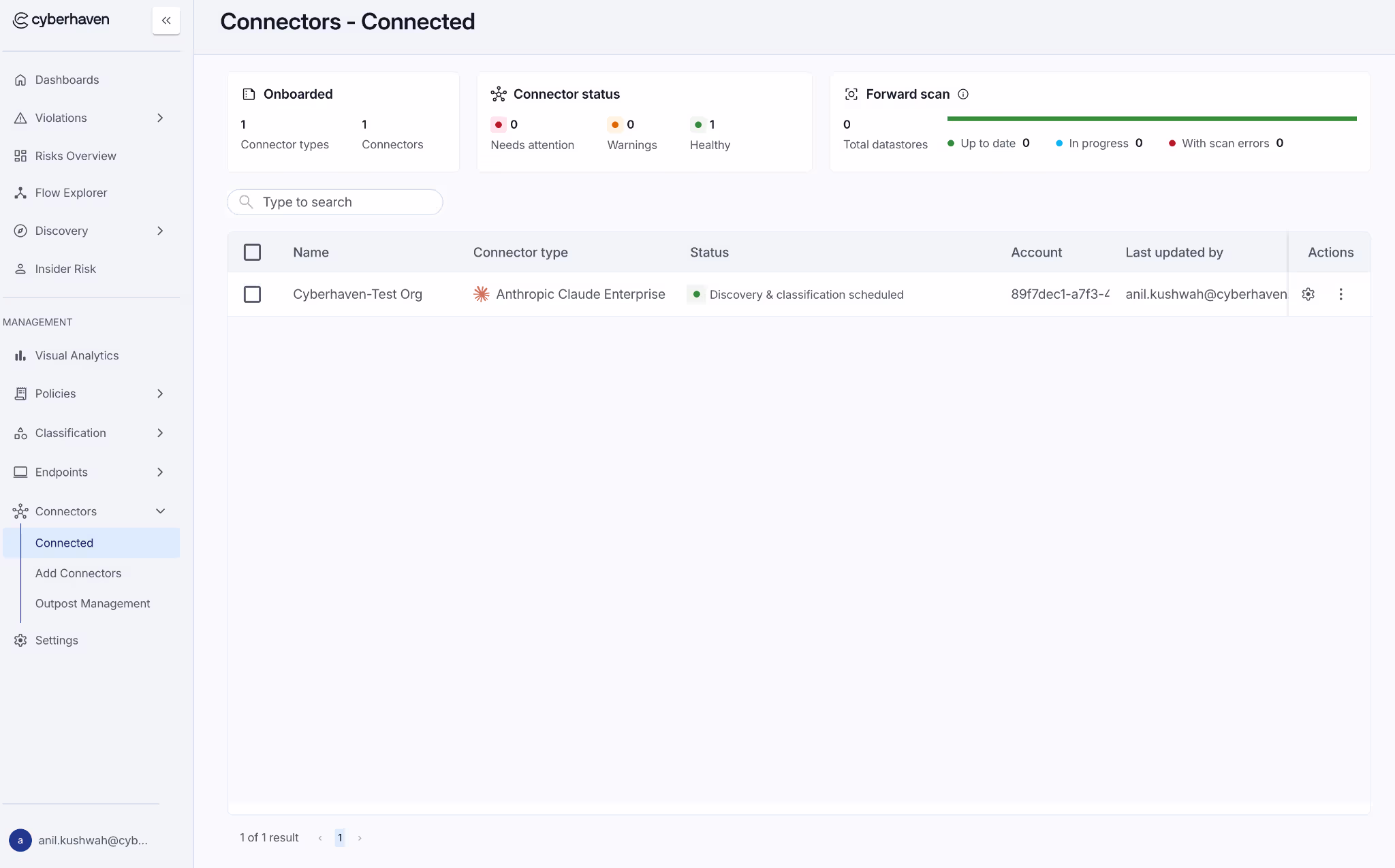
Task: Click the Forward scan card icon
Action: tap(851, 94)
